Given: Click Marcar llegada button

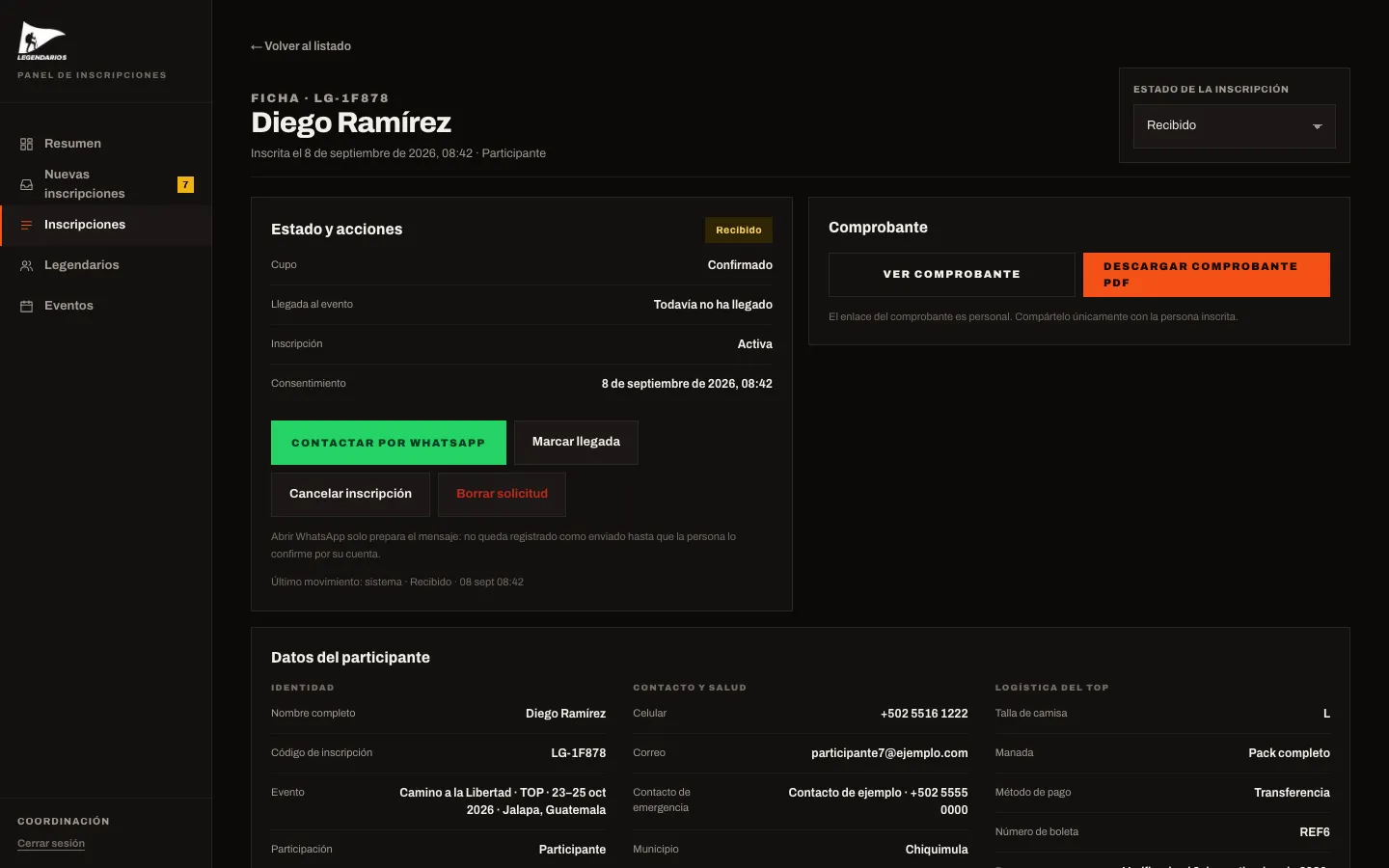Looking at the screenshot, I should click(x=576, y=442).
